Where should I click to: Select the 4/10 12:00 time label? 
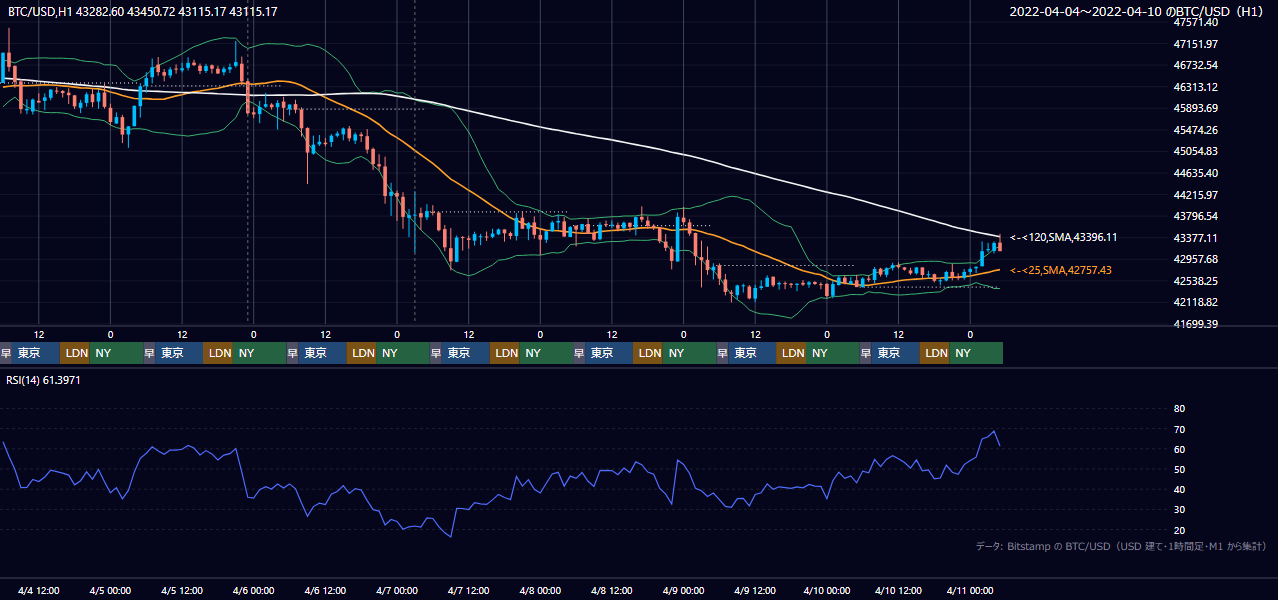(898, 590)
